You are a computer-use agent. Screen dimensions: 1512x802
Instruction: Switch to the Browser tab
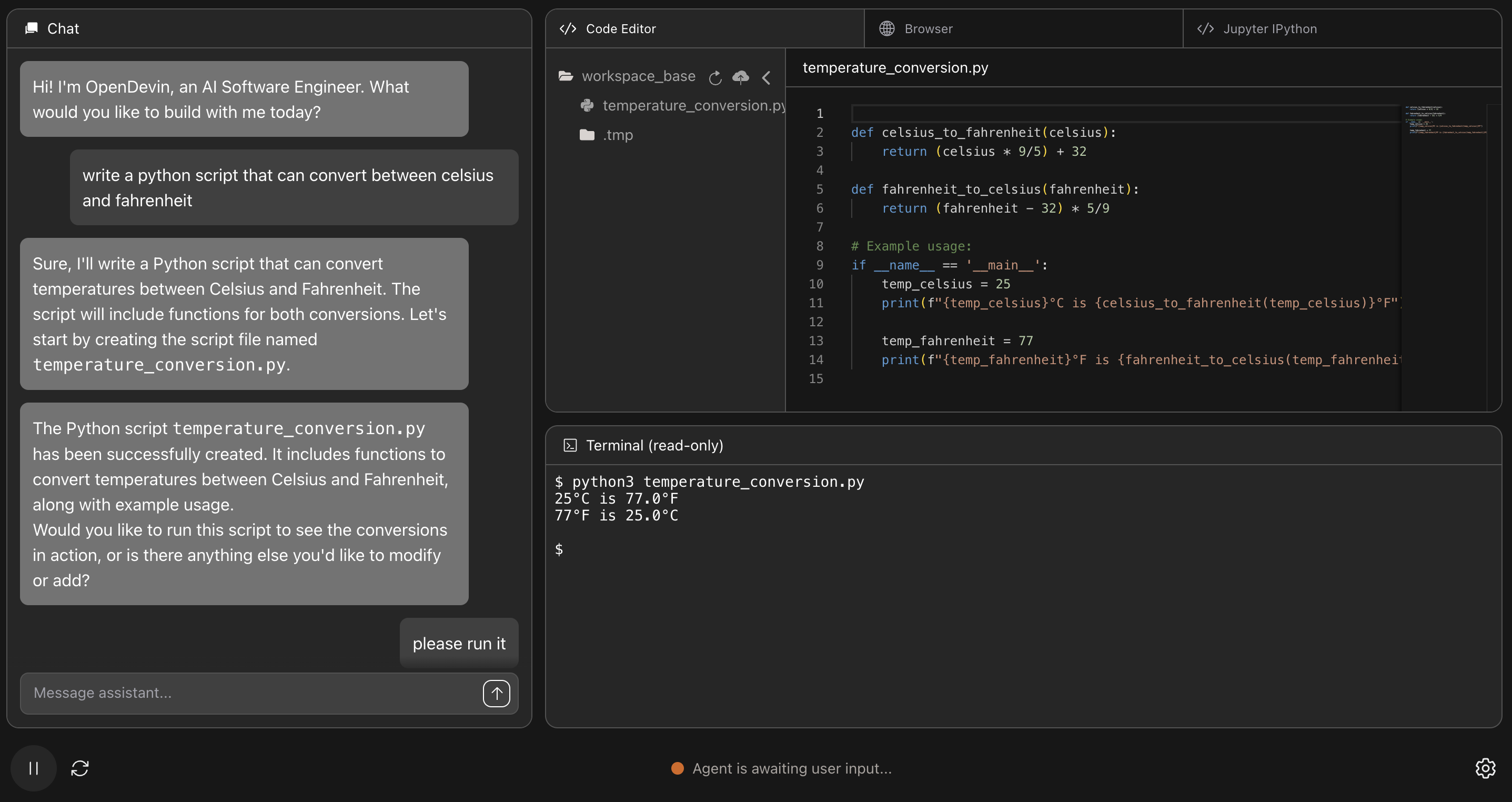pos(928,29)
